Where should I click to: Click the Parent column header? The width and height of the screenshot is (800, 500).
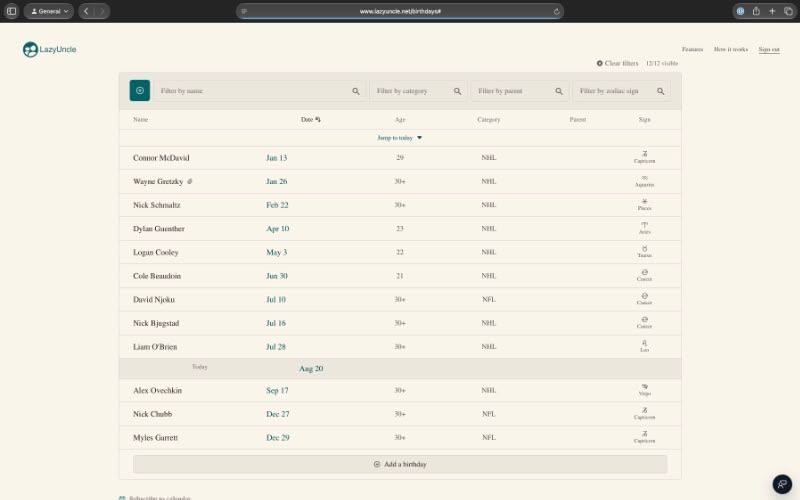pyautogui.click(x=578, y=119)
